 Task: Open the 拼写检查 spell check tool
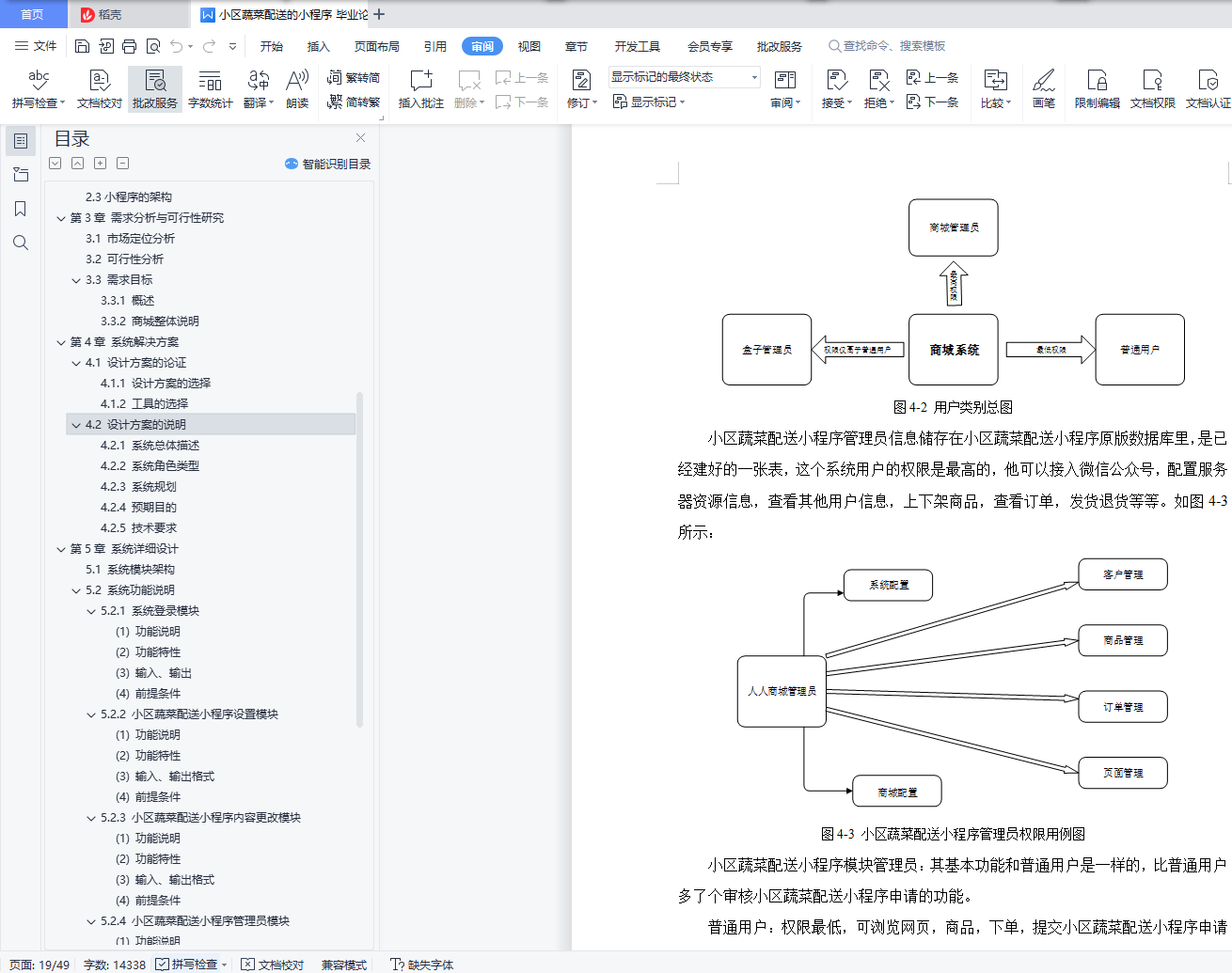(x=39, y=89)
